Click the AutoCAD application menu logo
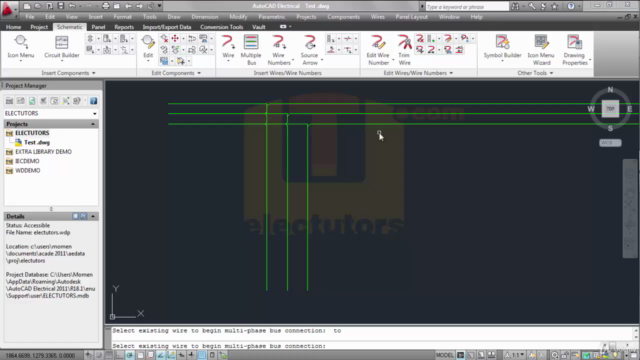Viewport: 640px width, 360px height. click(8, 9)
